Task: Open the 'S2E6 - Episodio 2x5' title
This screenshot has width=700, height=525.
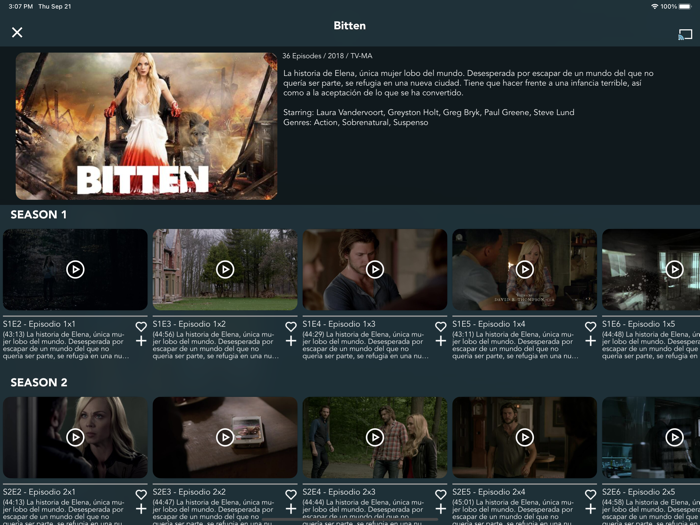Action: (638, 492)
